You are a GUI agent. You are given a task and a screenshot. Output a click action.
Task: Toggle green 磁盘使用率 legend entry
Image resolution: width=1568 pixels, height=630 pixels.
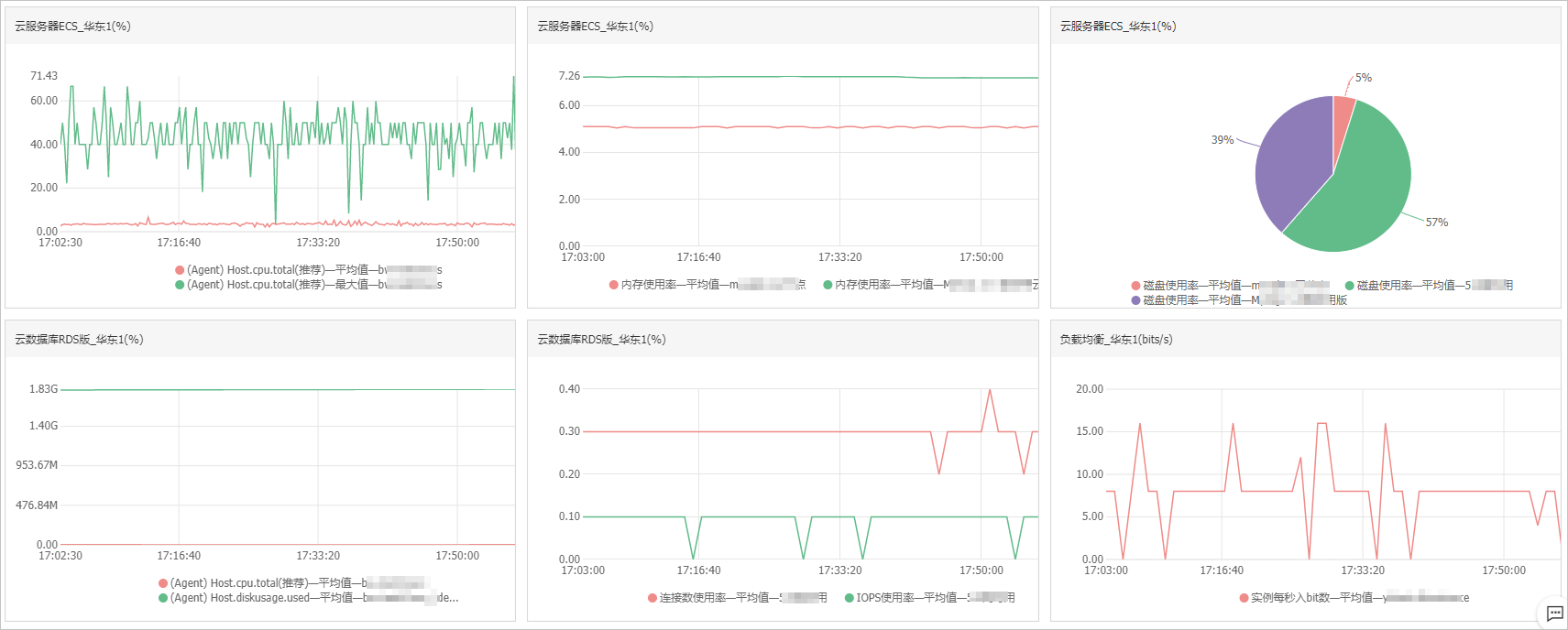[x=1429, y=286]
